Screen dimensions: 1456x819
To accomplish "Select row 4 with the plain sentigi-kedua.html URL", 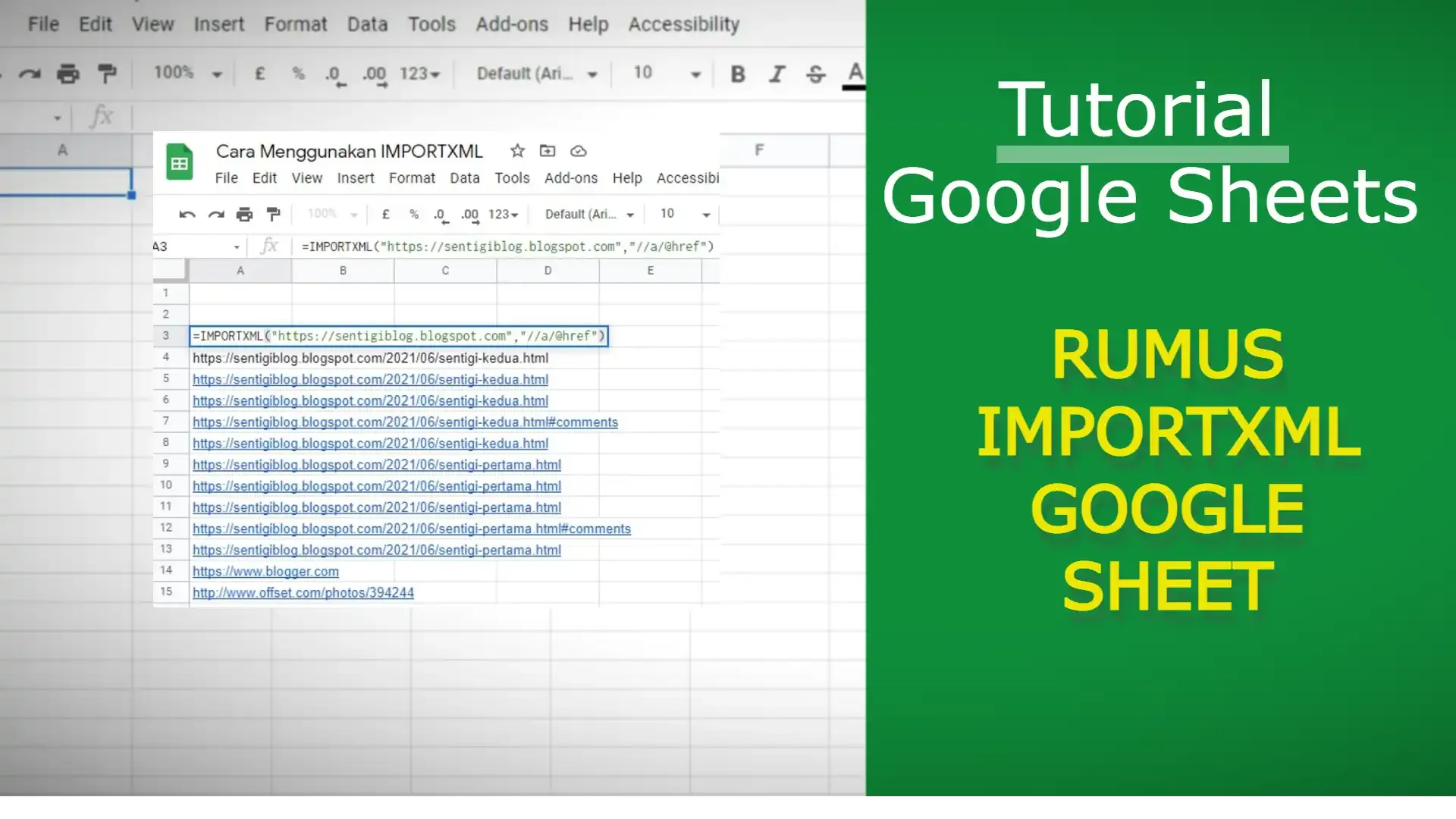I will point(166,357).
